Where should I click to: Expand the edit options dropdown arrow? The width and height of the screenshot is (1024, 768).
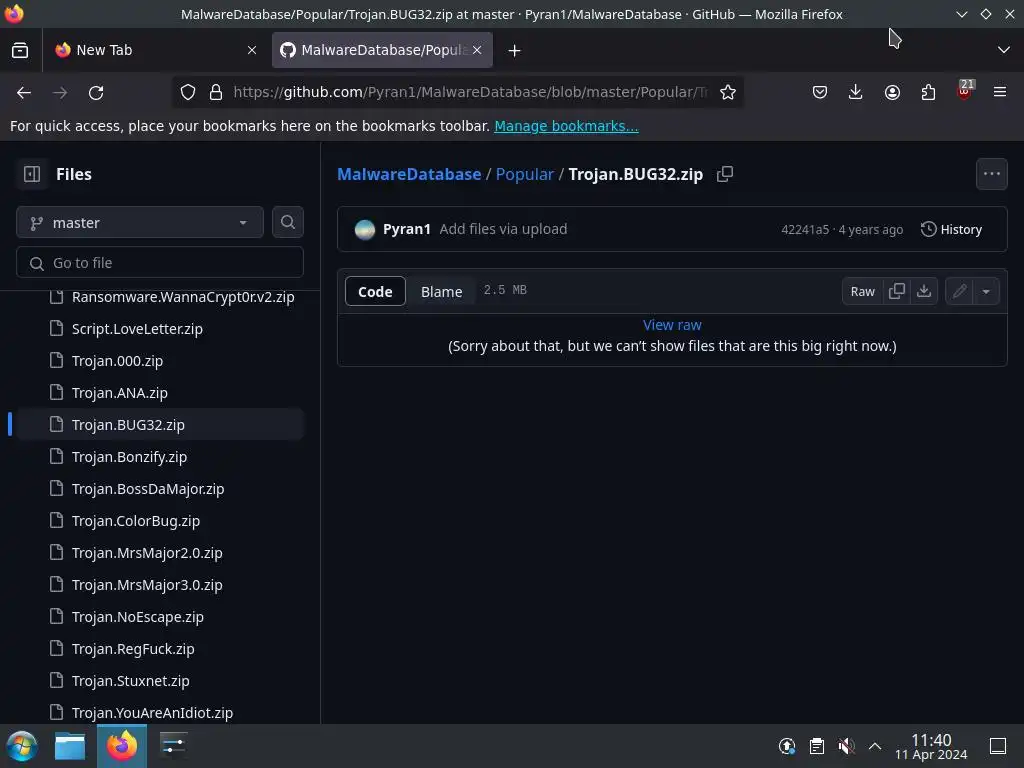[986, 291]
